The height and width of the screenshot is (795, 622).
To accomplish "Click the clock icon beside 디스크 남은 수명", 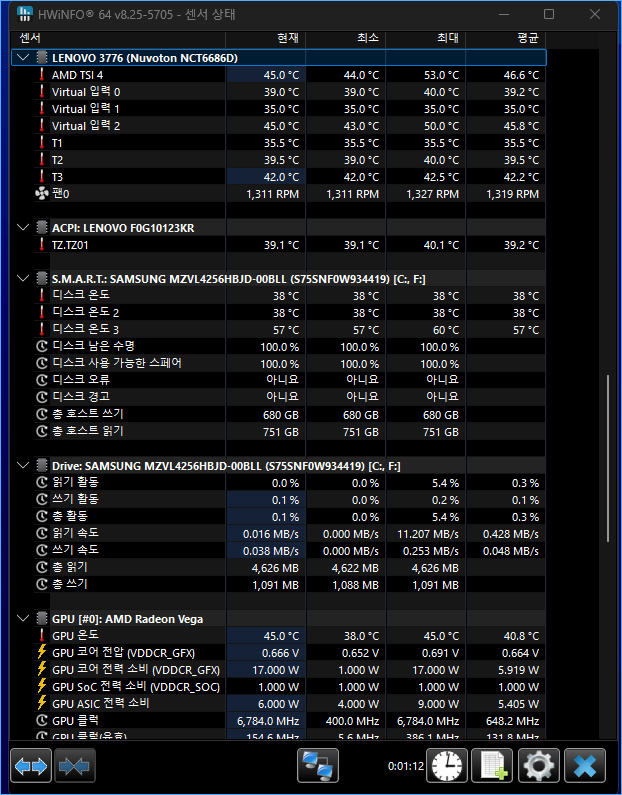I will 42,347.
